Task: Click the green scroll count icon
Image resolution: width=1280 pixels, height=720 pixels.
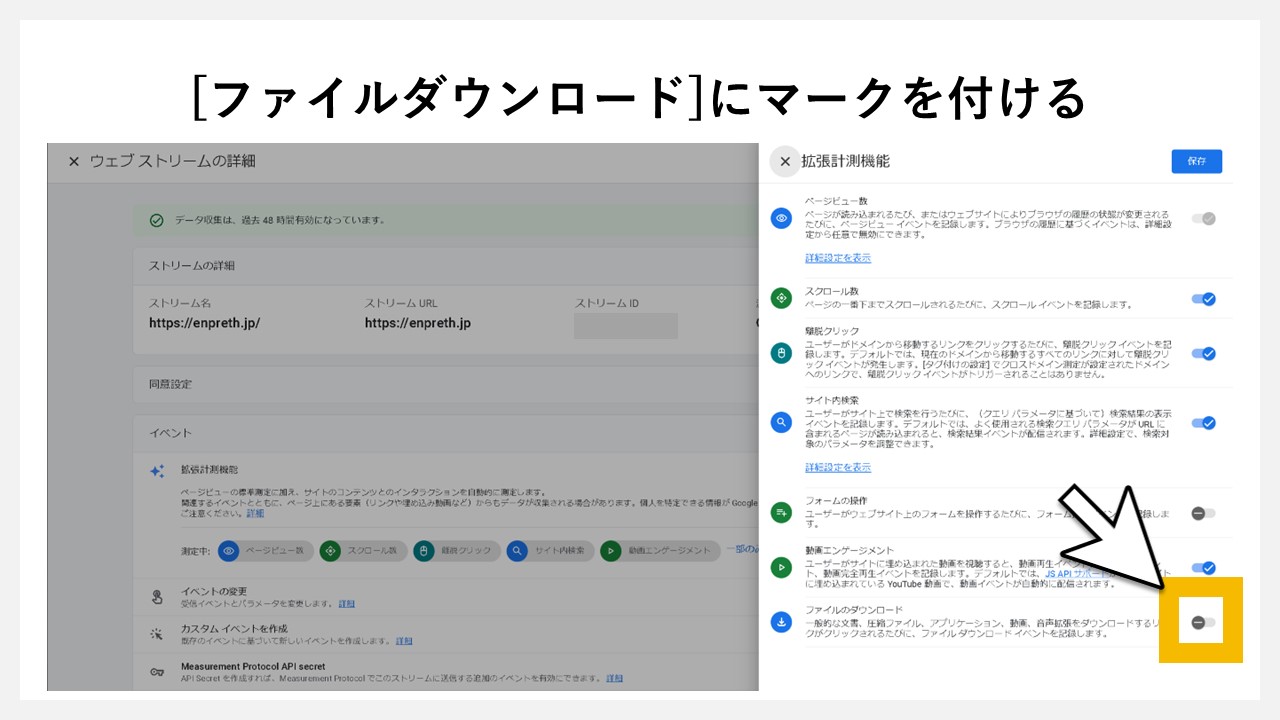Action: [782, 299]
